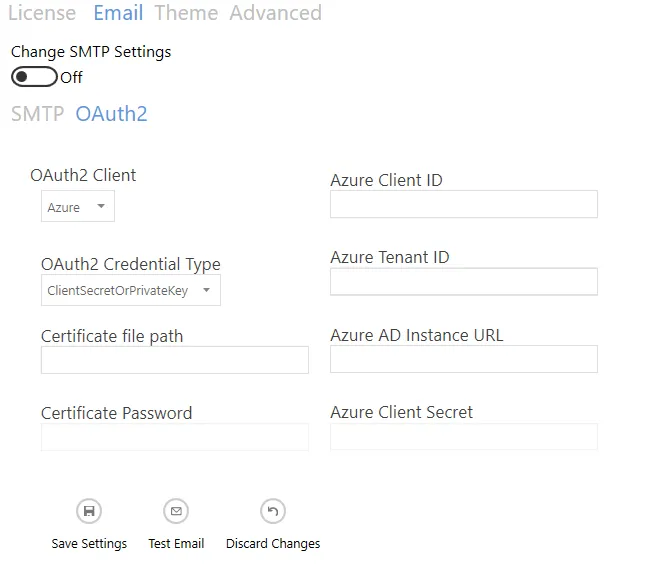Viewport: 647px width, 573px height.
Task: Focus the Azure Client ID field
Action: (464, 204)
